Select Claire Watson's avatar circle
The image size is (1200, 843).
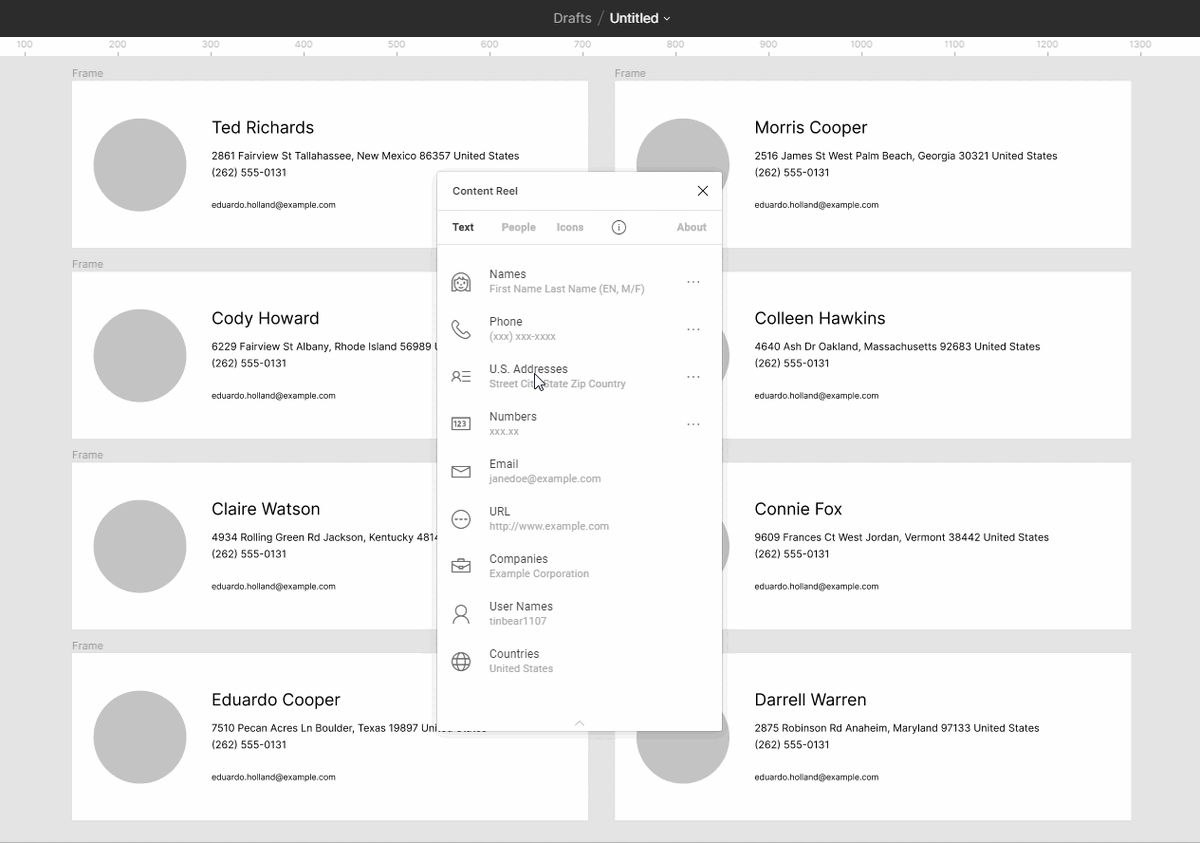tap(140, 547)
